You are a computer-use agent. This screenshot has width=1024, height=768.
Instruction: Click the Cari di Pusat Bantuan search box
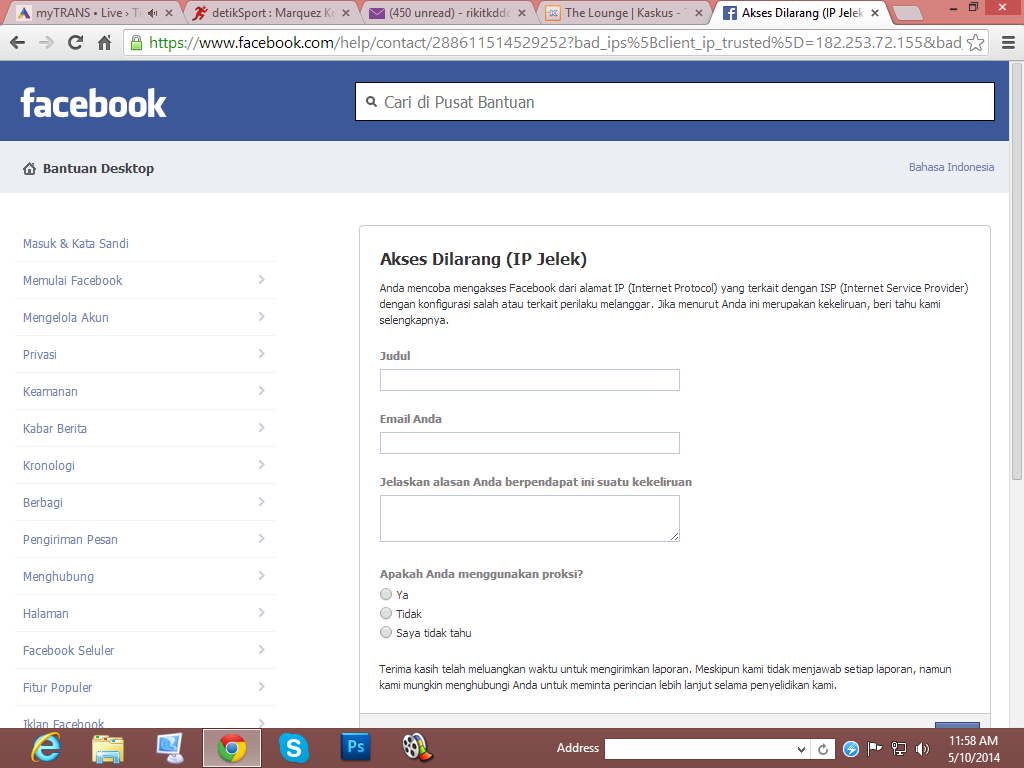[675, 102]
